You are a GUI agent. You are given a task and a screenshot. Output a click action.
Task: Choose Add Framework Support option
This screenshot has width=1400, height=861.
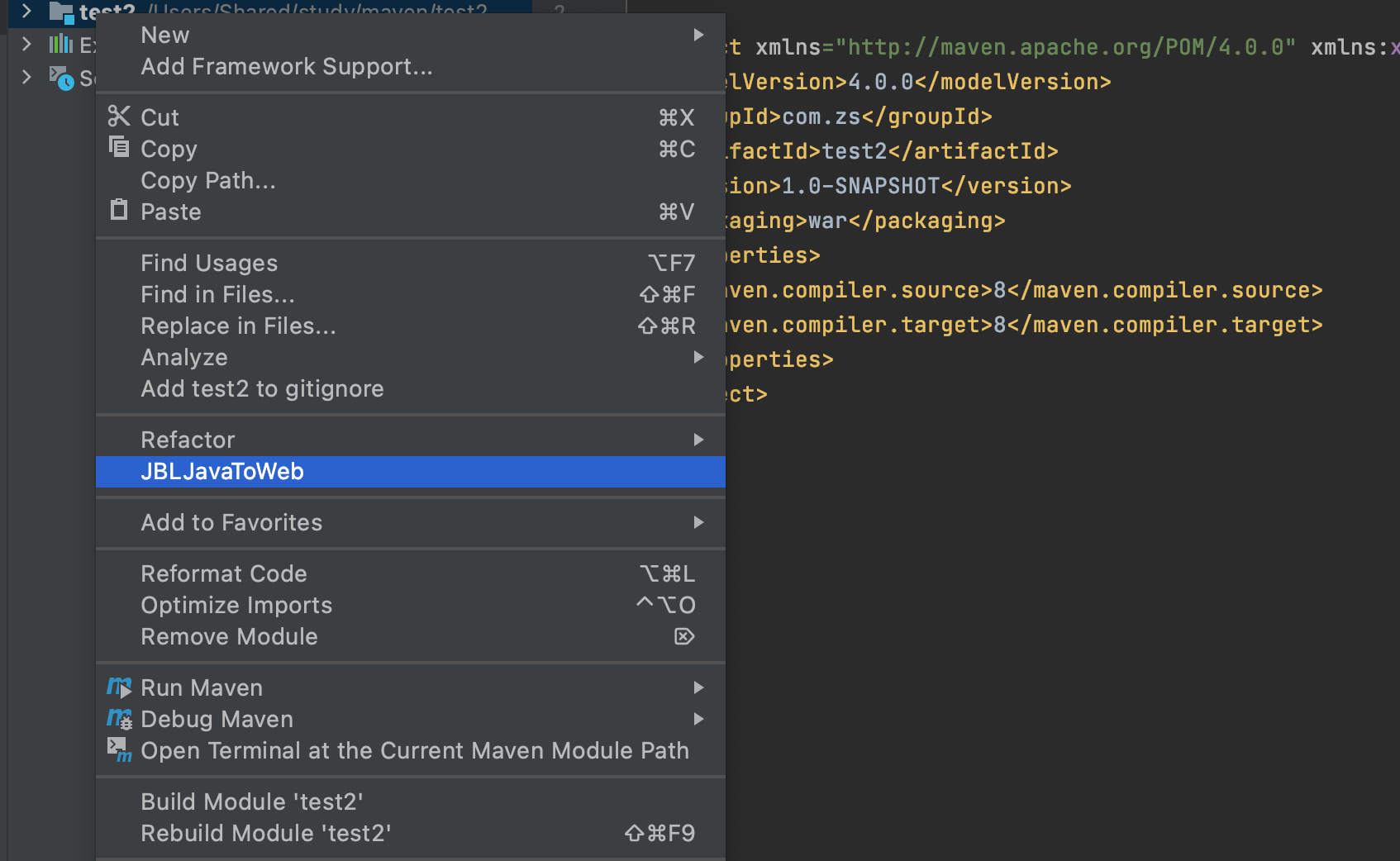coord(287,66)
